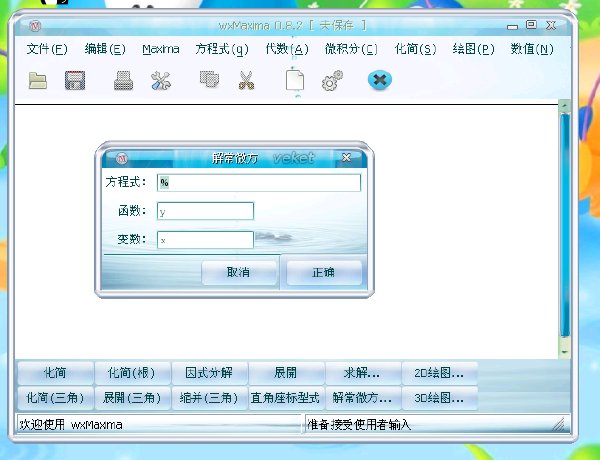
Task: Click the status text 准备接受使用者输入
Action: (x=359, y=424)
